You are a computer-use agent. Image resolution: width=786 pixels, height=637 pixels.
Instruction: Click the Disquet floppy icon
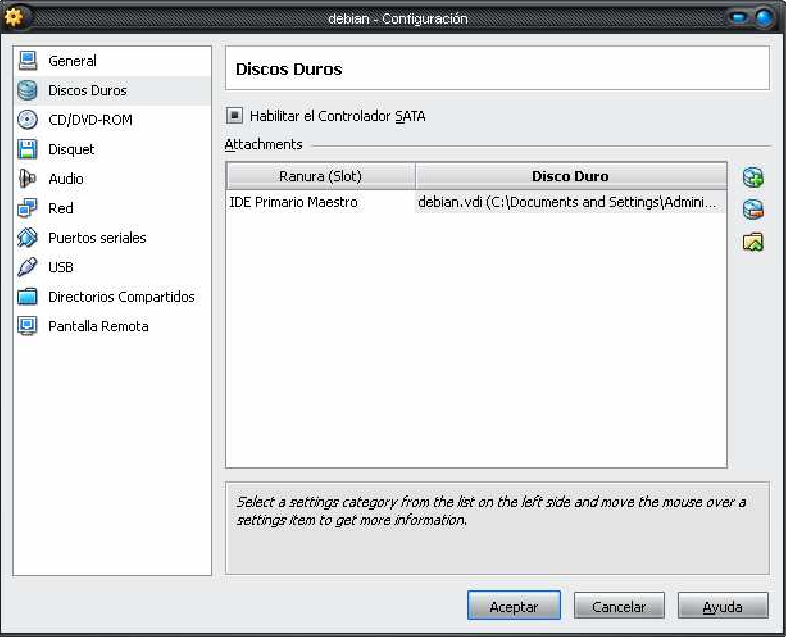coord(28,149)
